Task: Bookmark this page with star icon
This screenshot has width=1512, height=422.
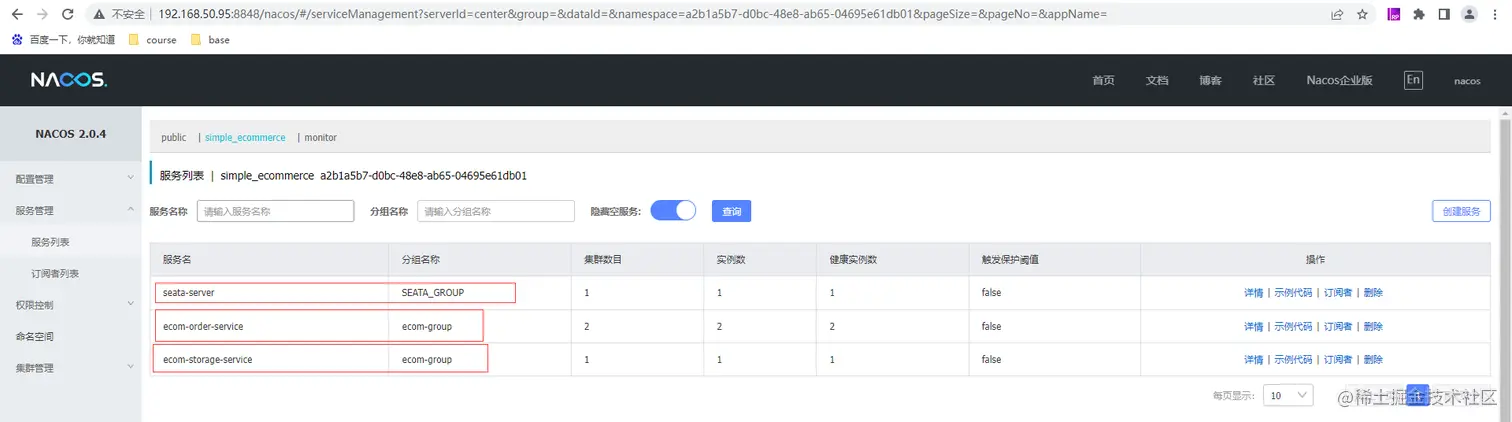Action: point(1362,15)
